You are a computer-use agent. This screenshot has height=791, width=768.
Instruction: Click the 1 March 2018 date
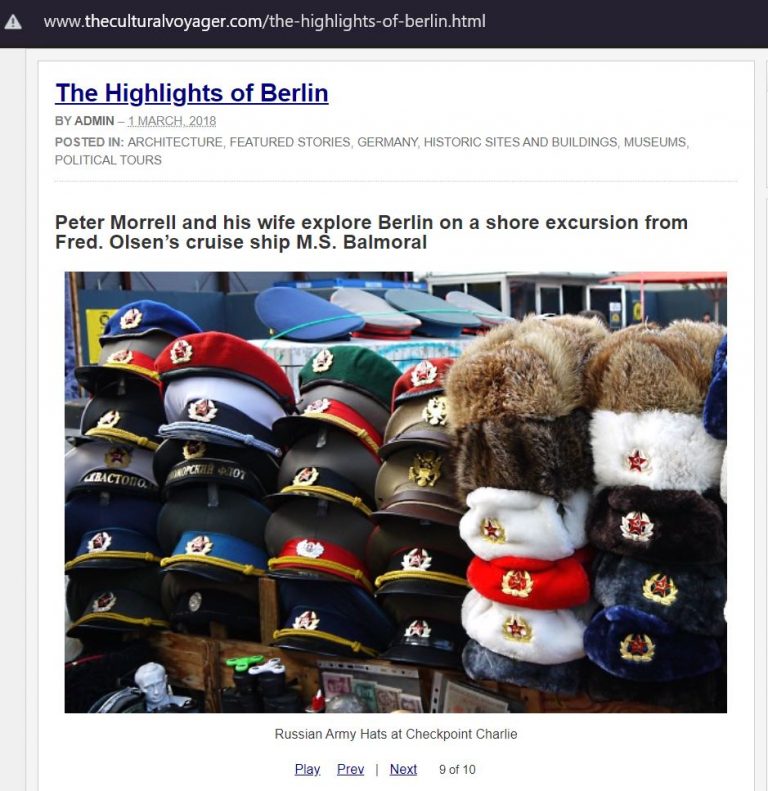pyautogui.click(x=172, y=121)
